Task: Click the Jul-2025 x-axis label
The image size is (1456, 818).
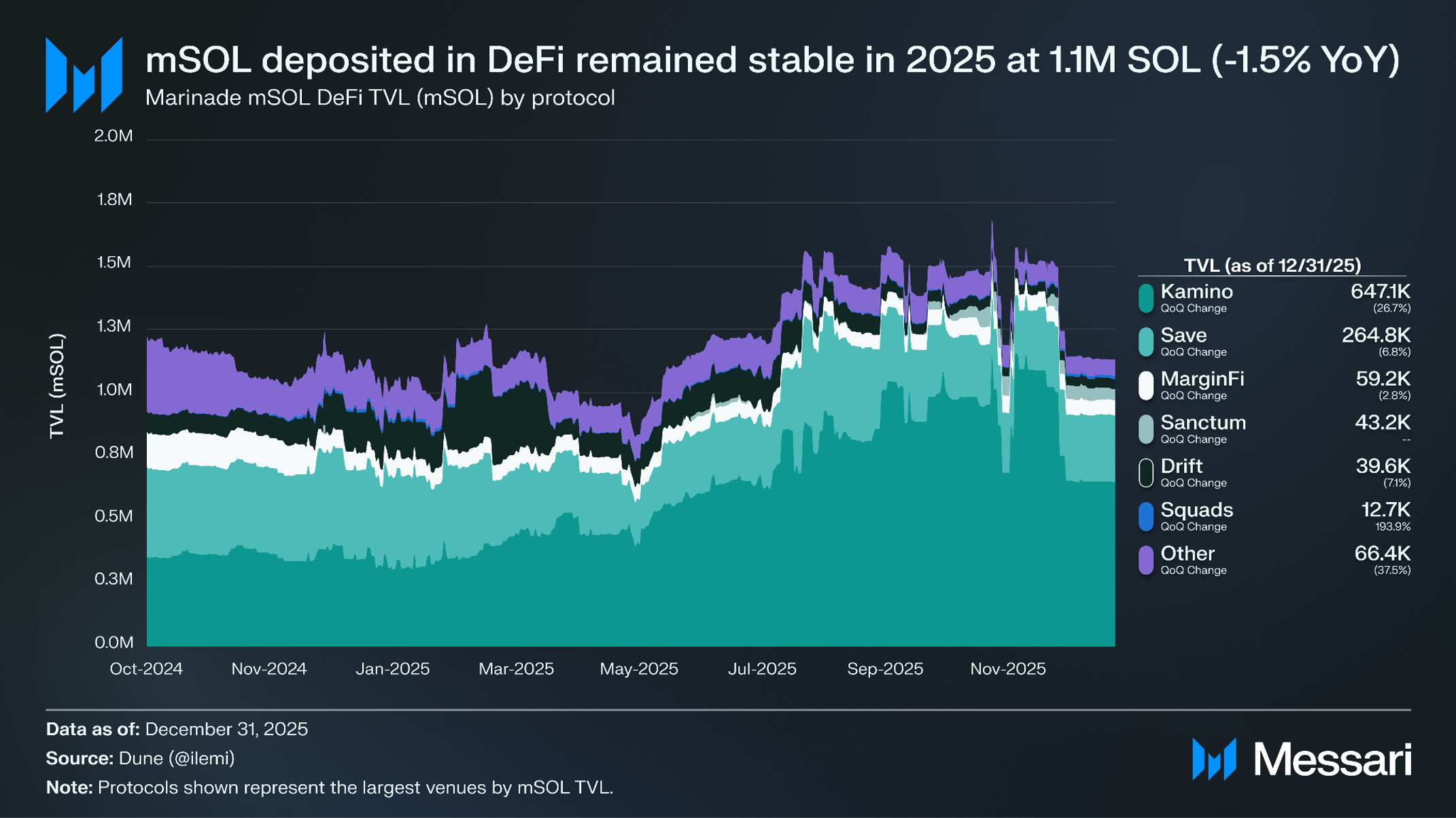Action: pos(762,669)
